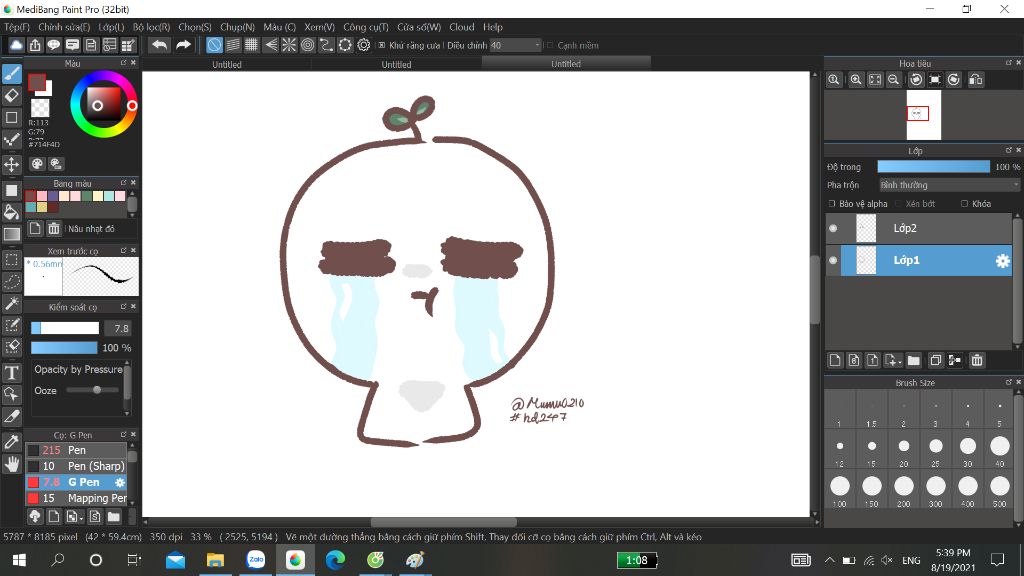Viewport: 1024px width, 576px height.
Task: Toggle visibility of layer Lớp1
Action: coord(833,260)
